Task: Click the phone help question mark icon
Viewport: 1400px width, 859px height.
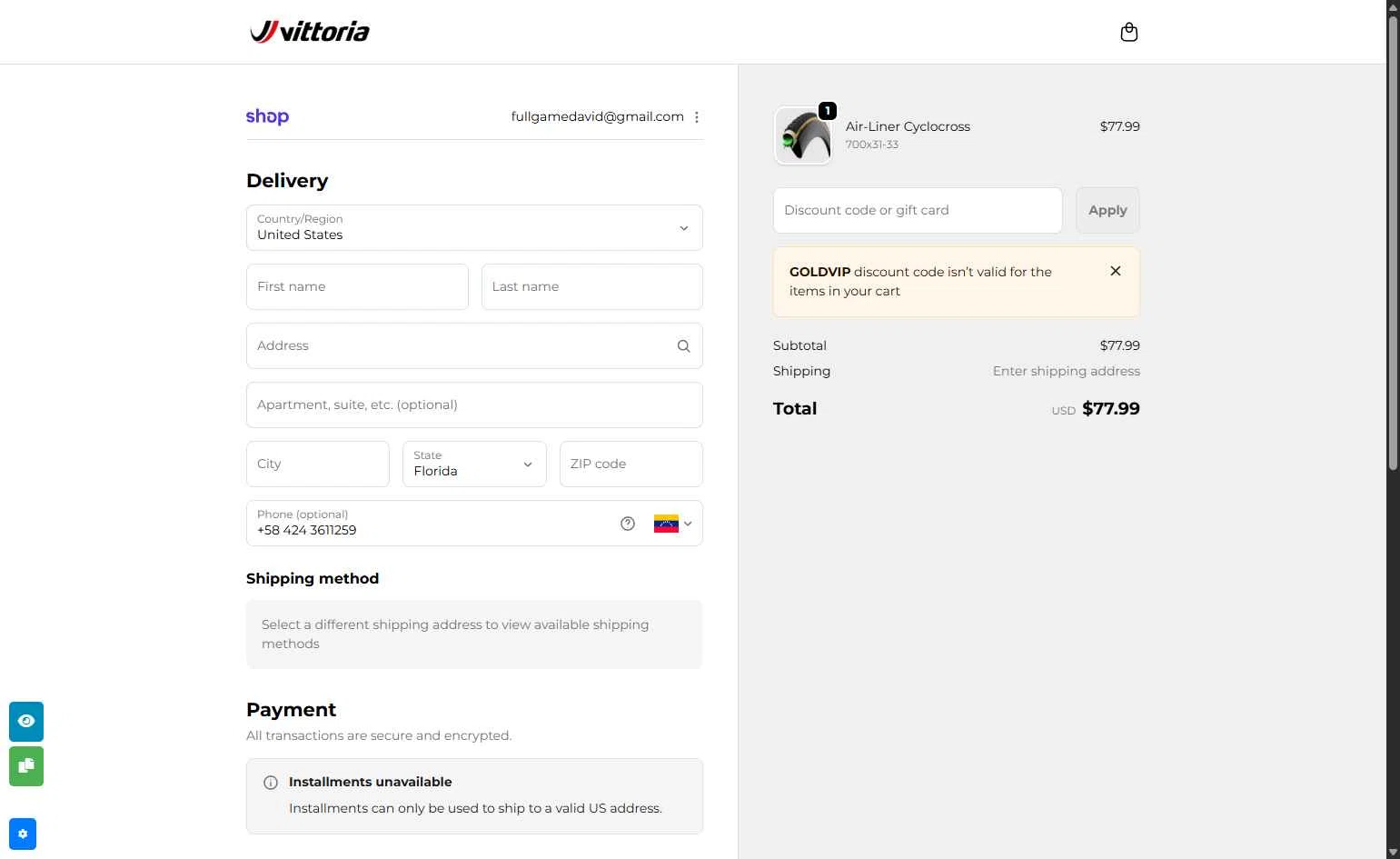Action: 628,524
